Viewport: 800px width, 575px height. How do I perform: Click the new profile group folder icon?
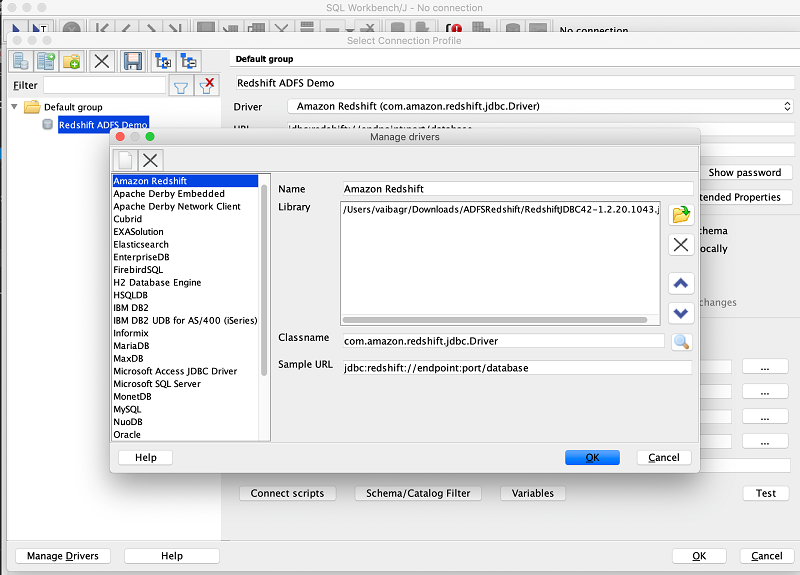pos(71,62)
